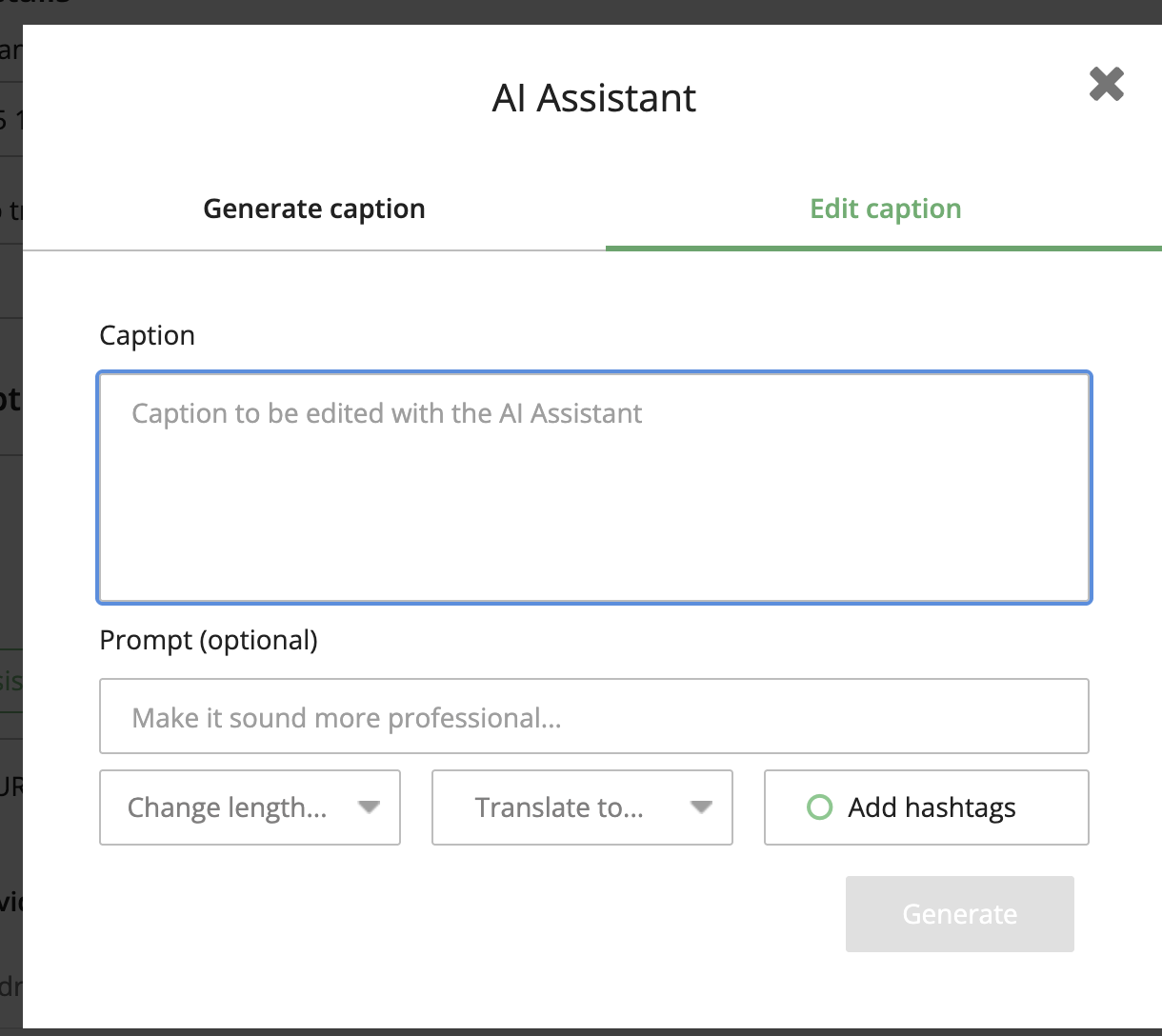Click inside the caption placeholder text
This screenshot has width=1162, height=1036.
[387, 413]
